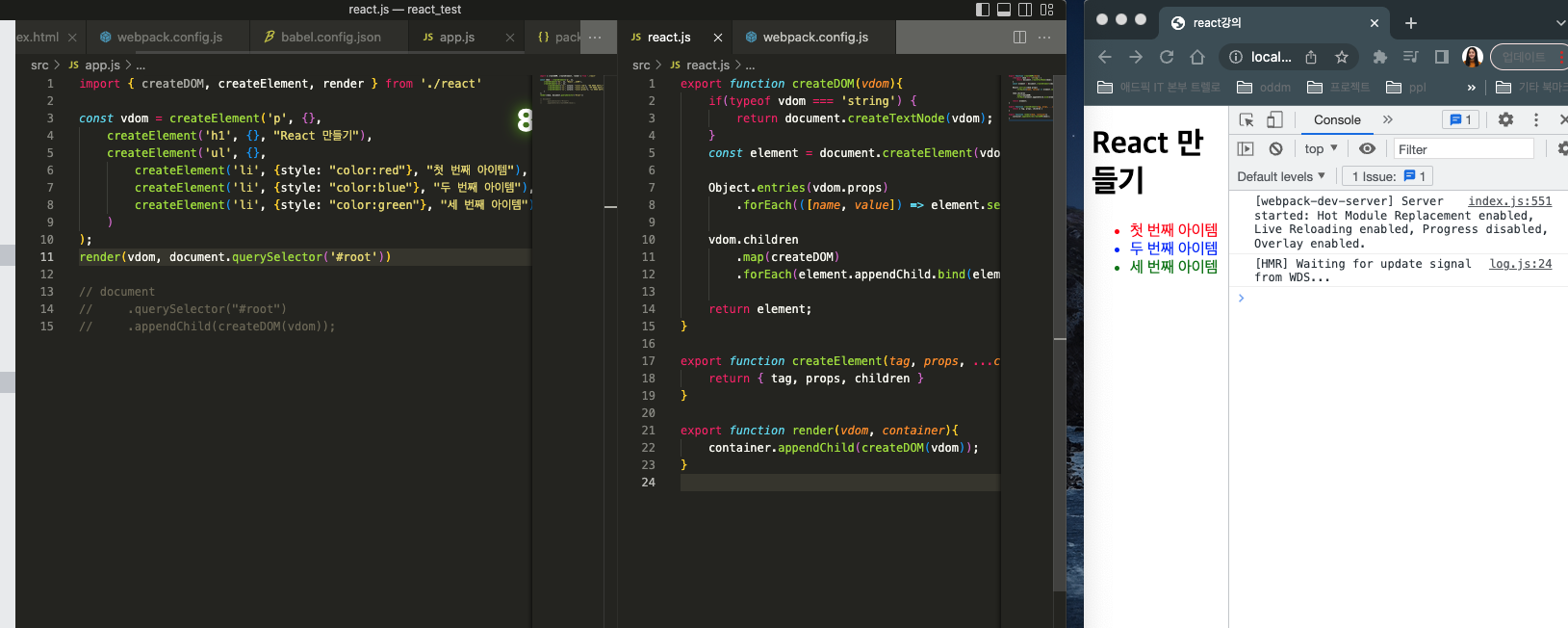Toggle Chrome side panel icon

pyautogui.click(x=1441, y=57)
